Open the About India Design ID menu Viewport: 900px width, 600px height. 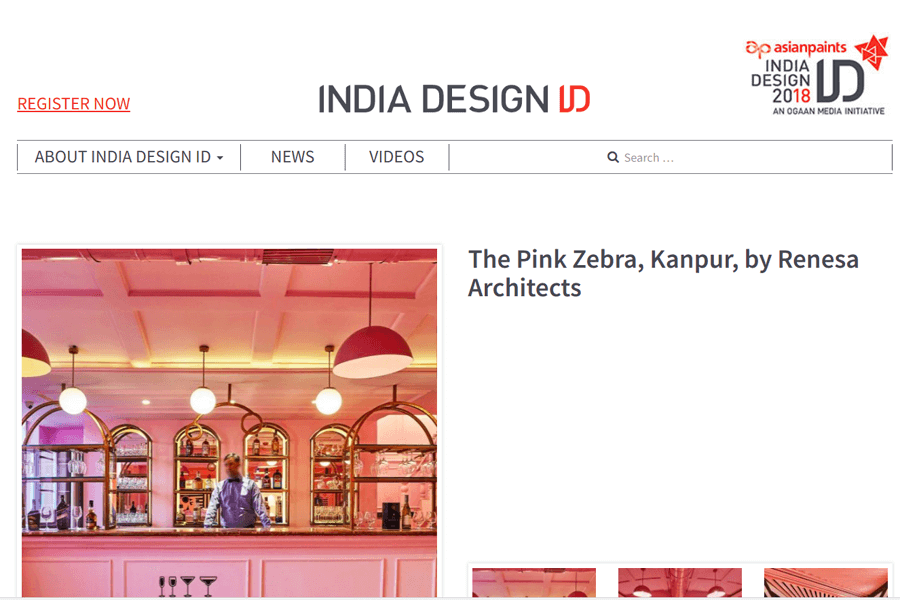[129, 157]
